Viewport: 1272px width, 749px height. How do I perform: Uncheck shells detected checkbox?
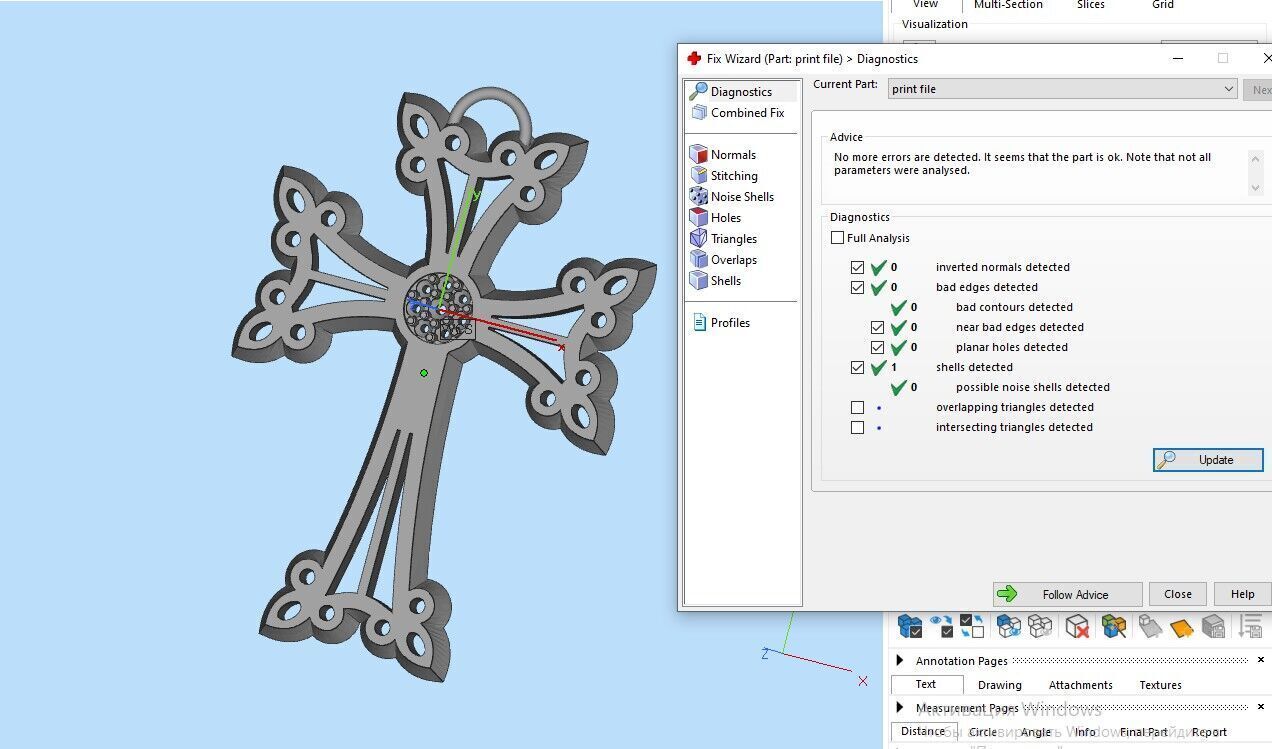click(857, 367)
